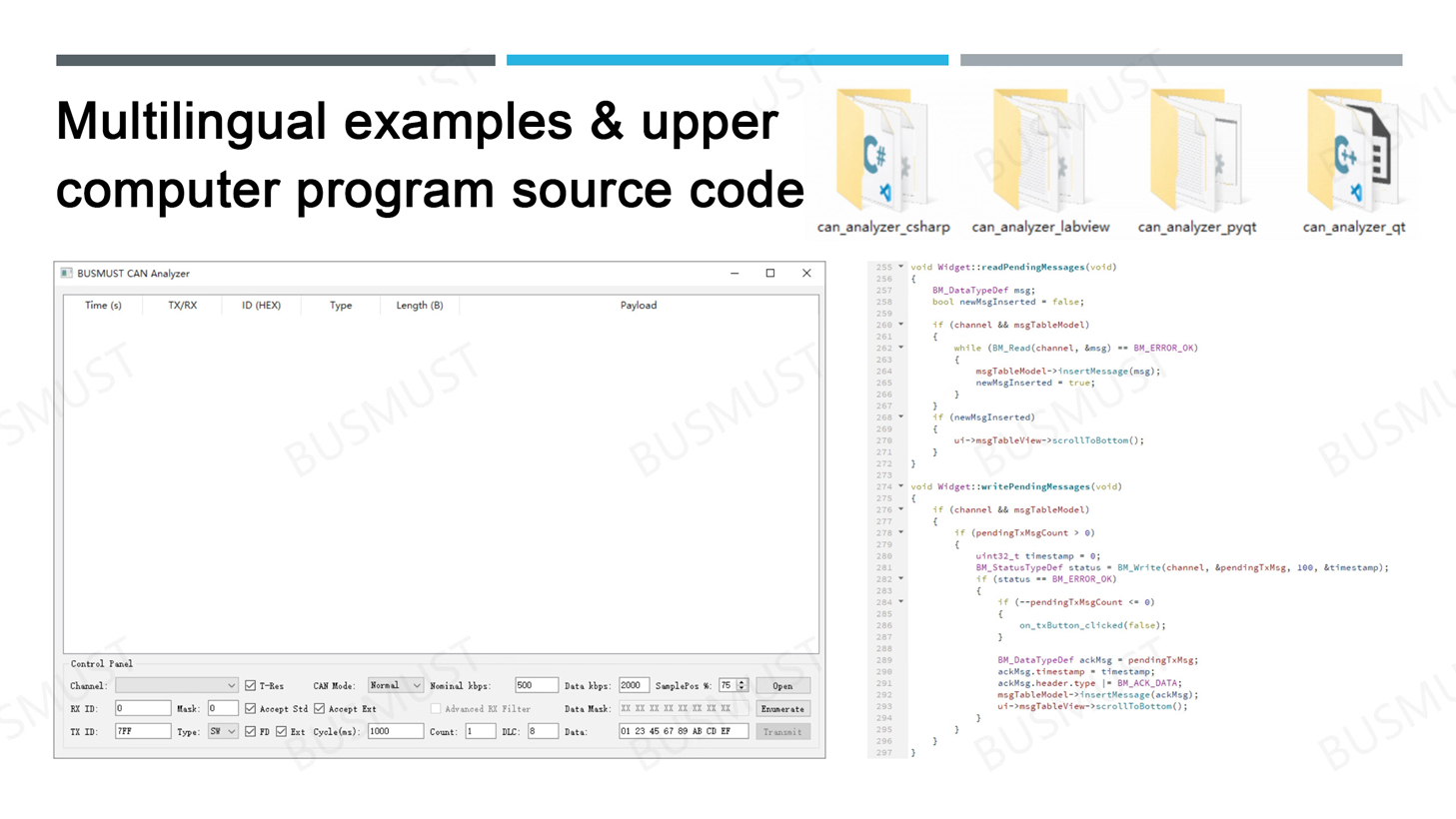Increase SamplePos % using the spinner up arrow
The image size is (1456, 819).
point(741,682)
